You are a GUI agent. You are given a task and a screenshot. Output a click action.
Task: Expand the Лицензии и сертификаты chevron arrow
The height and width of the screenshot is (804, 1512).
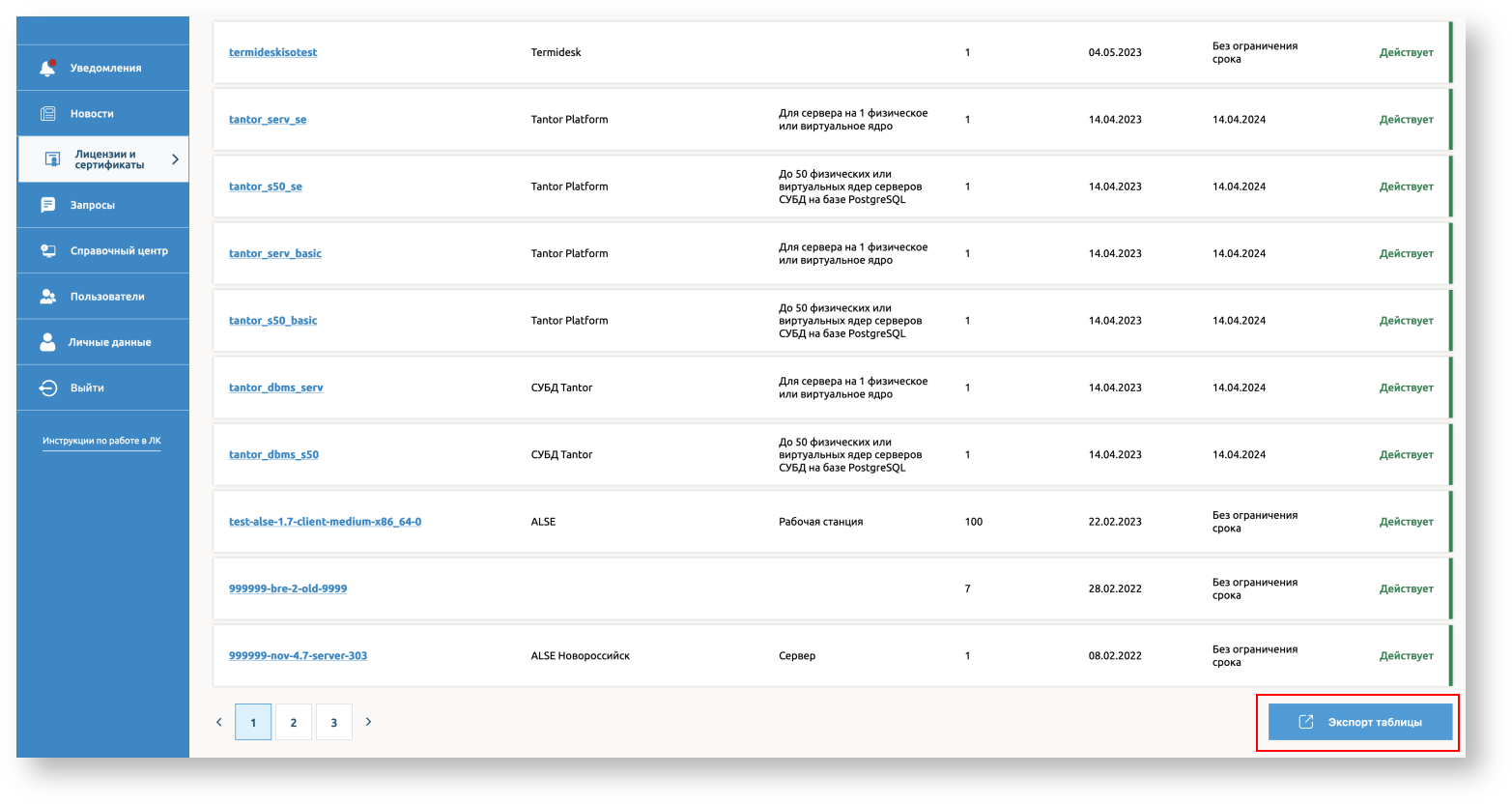point(175,159)
